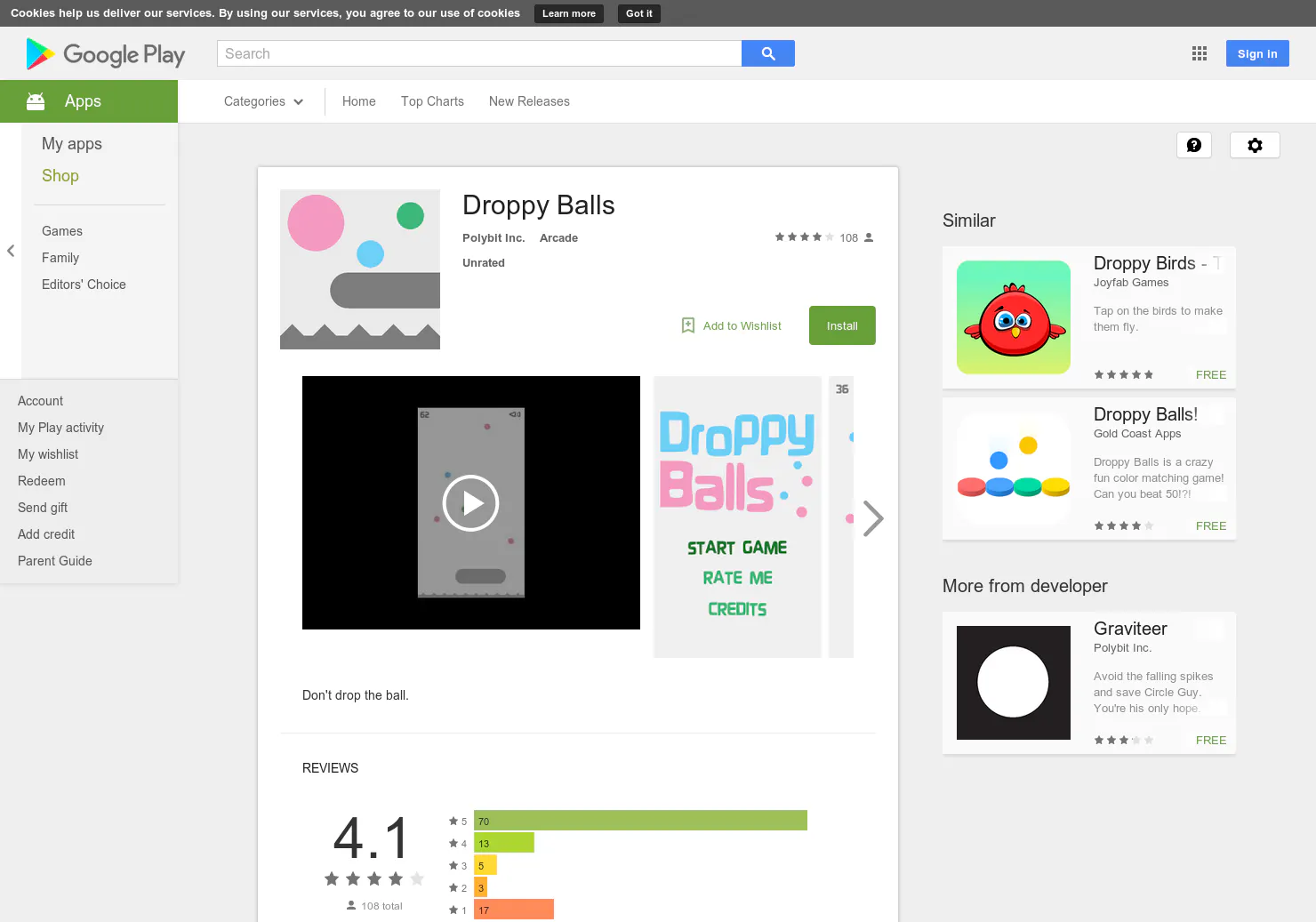The height and width of the screenshot is (922, 1316).
Task: Focus the Search input field
Action: pos(479,53)
